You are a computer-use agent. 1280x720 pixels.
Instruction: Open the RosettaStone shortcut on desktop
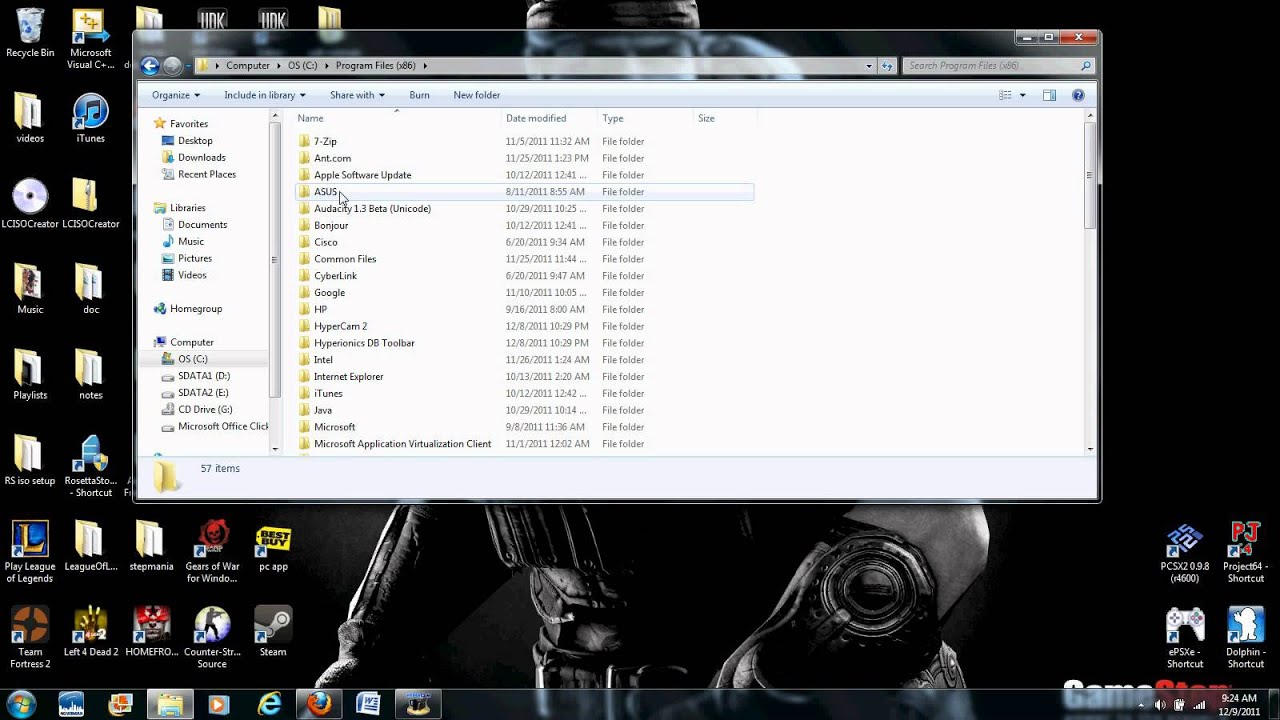(91, 467)
